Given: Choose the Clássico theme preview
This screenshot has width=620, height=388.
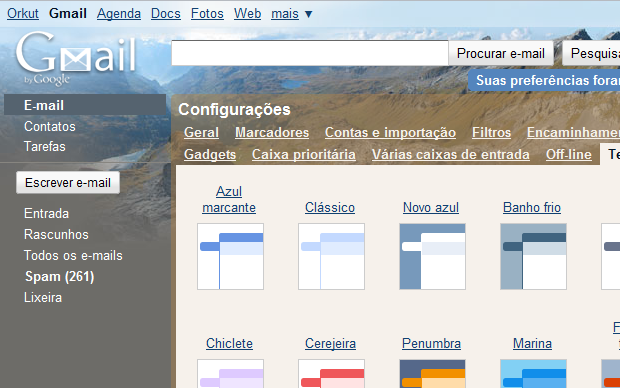Looking at the screenshot, I should pos(331,256).
